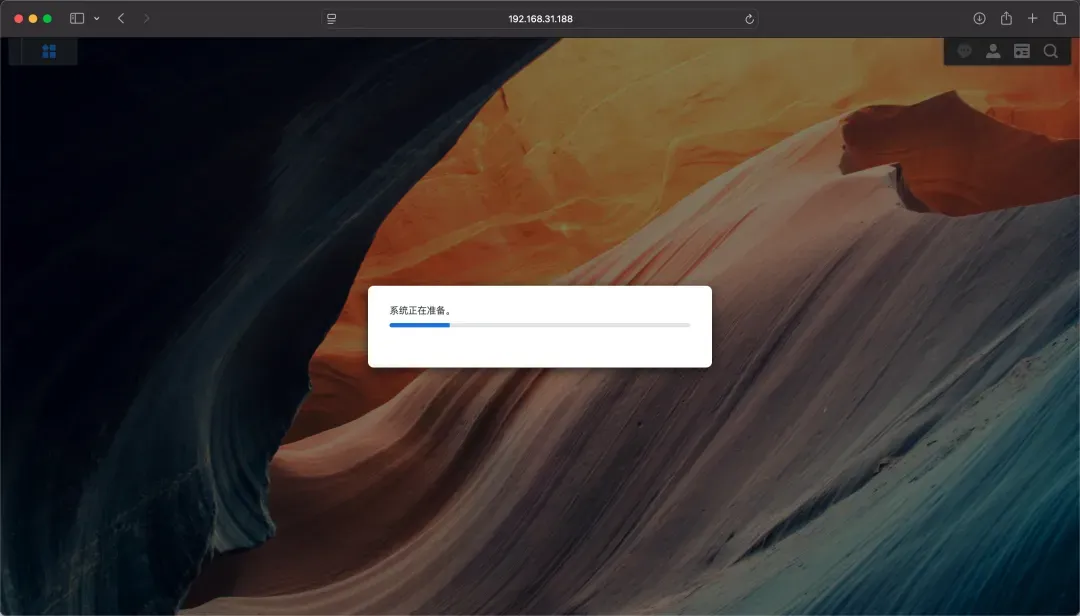Viewport: 1080px width, 616px height.
Task: Go forward to the next page
Action: pyautogui.click(x=146, y=19)
